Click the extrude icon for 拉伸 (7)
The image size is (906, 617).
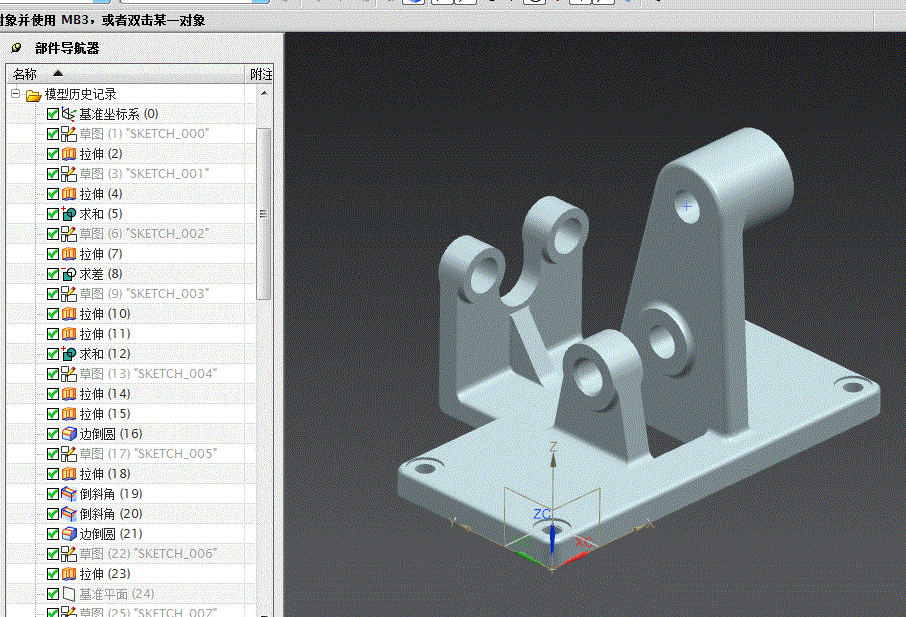click(69, 254)
